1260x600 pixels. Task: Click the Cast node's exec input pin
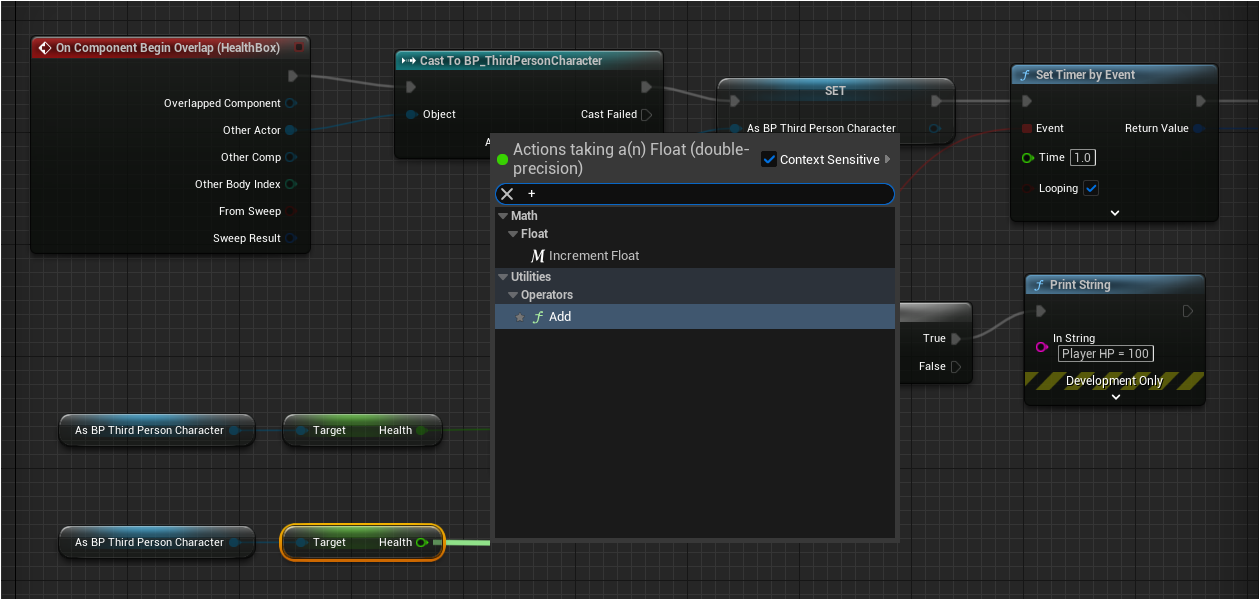(411, 87)
